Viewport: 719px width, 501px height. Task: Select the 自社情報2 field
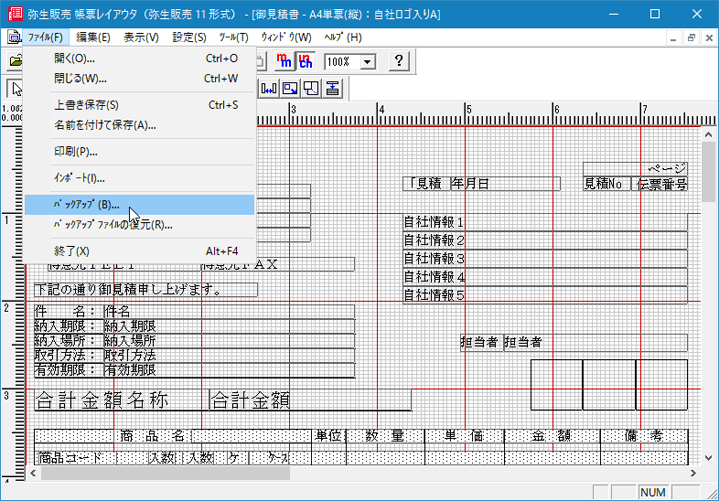point(545,240)
